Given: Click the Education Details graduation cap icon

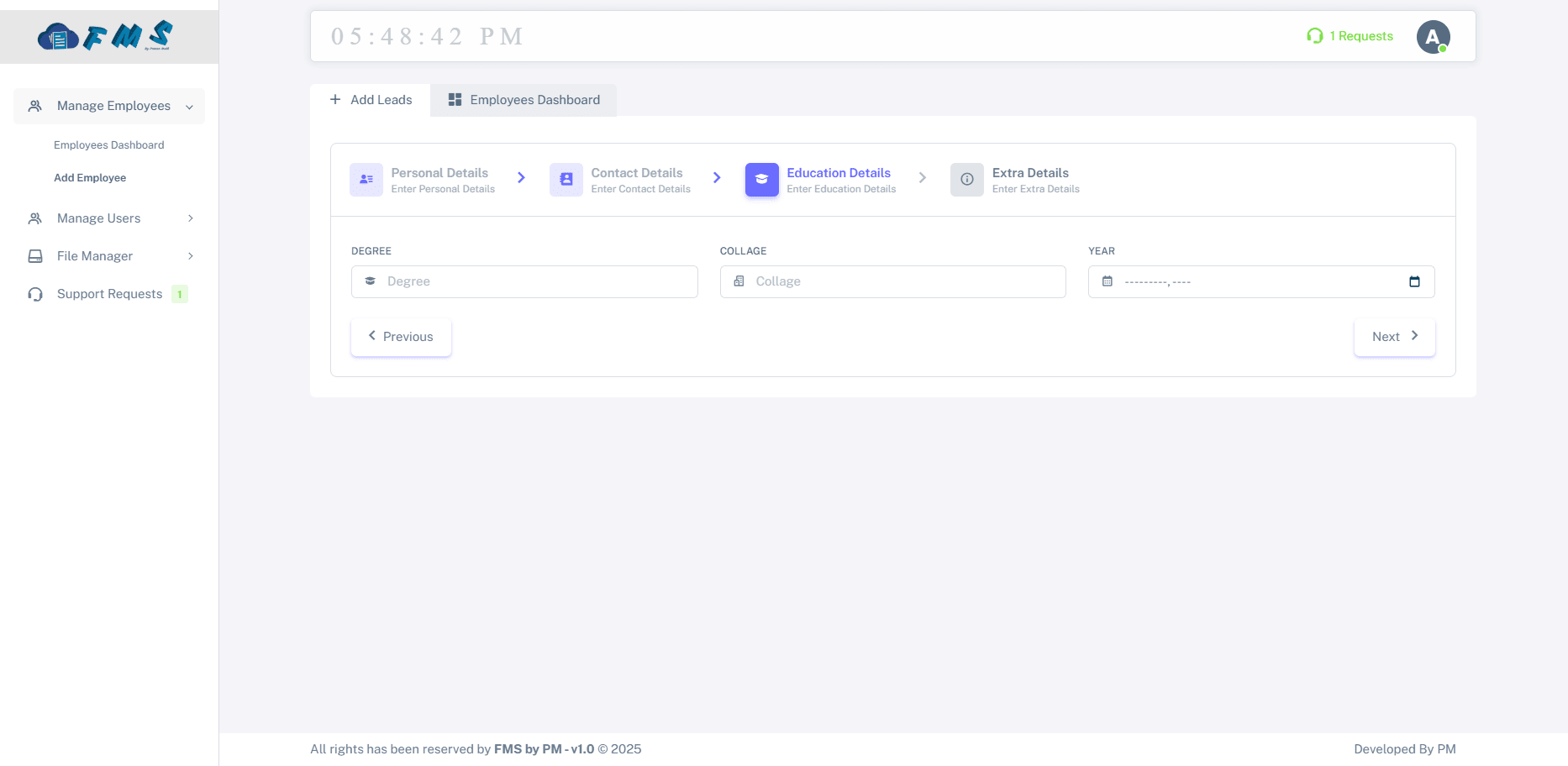Looking at the screenshot, I should (x=761, y=180).
